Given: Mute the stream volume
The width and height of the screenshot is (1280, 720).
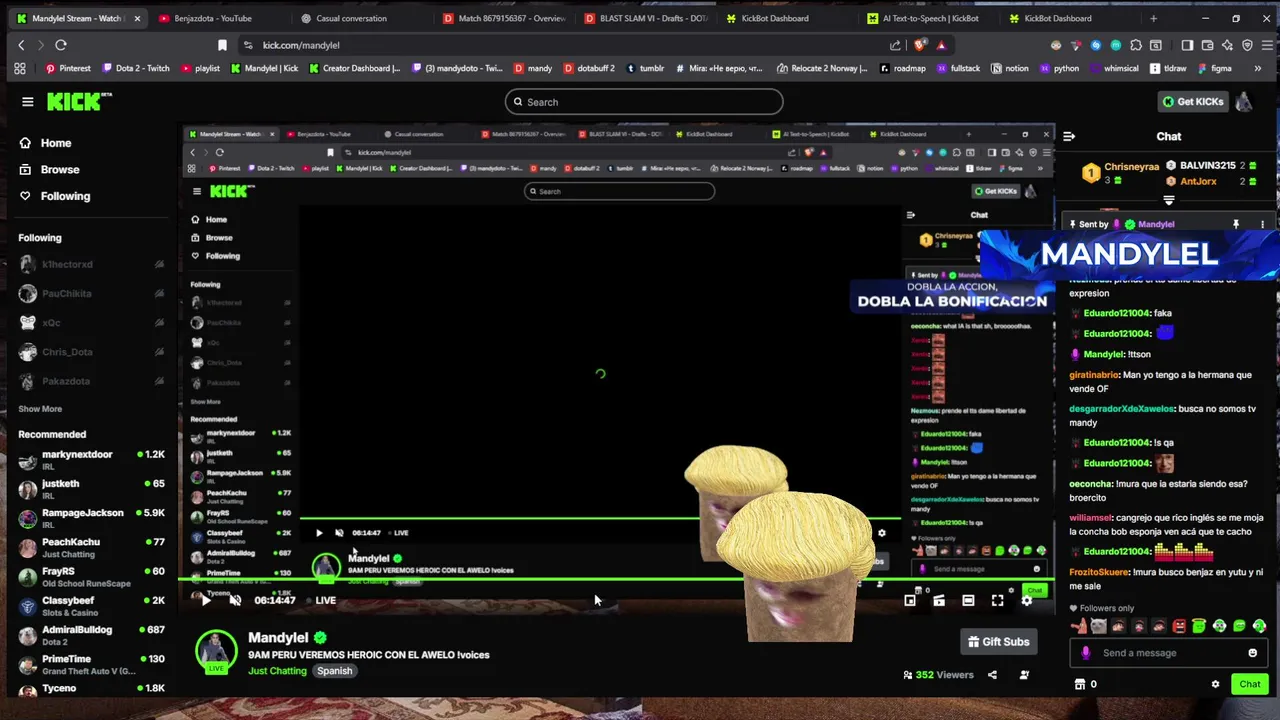Looking at the screenshot, I should click(235, 600).
